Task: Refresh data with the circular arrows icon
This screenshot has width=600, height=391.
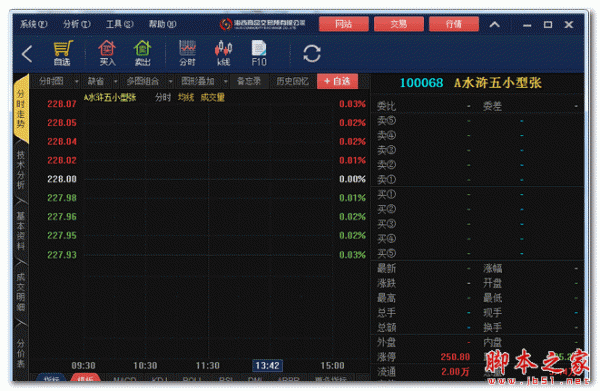Action: point(312,53)
